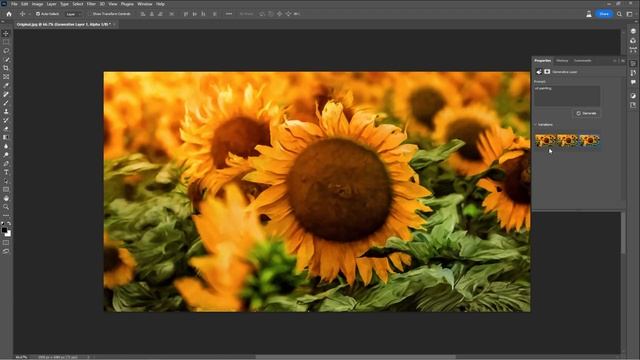Select the Pen tool
The image size is (640, 360).
[x=6, y=164]
